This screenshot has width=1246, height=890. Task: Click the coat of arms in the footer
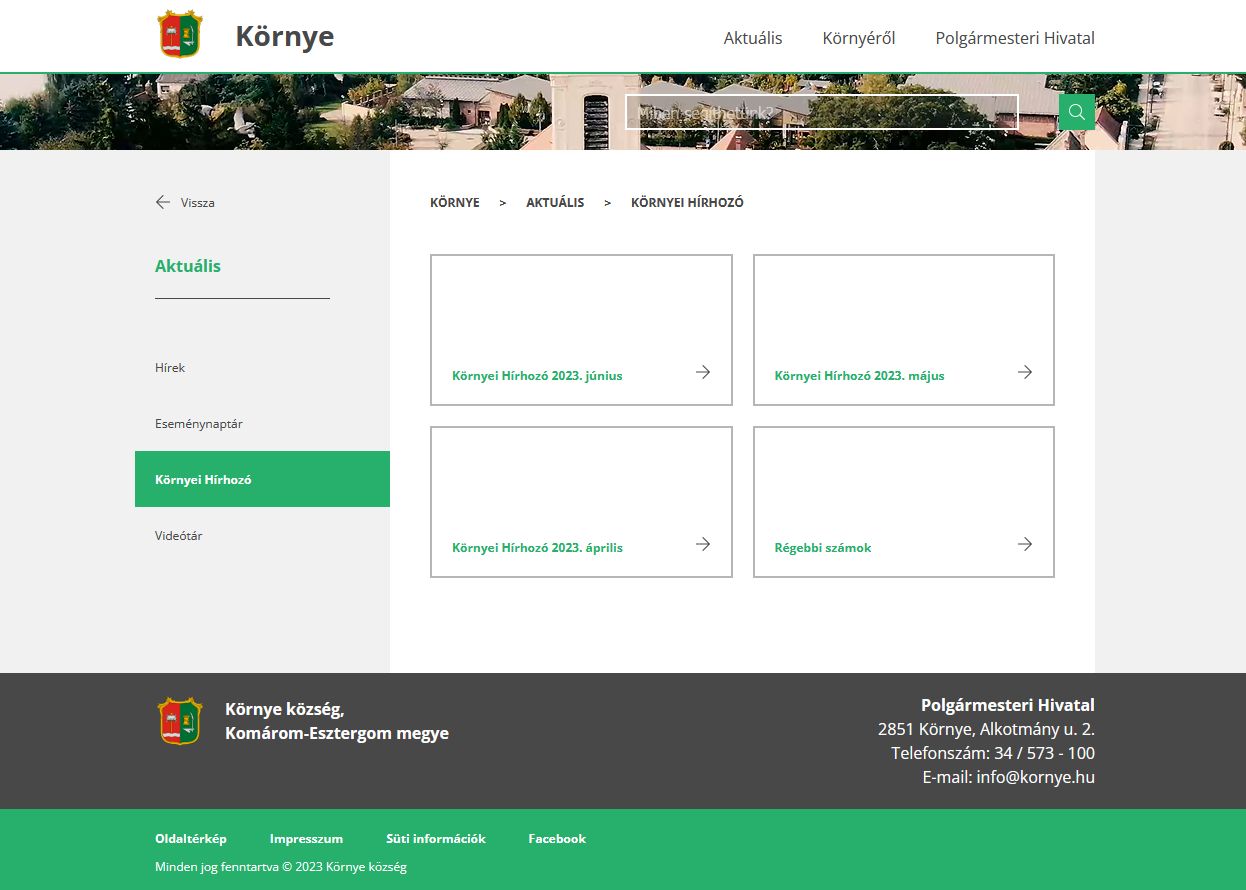(180, 721)
